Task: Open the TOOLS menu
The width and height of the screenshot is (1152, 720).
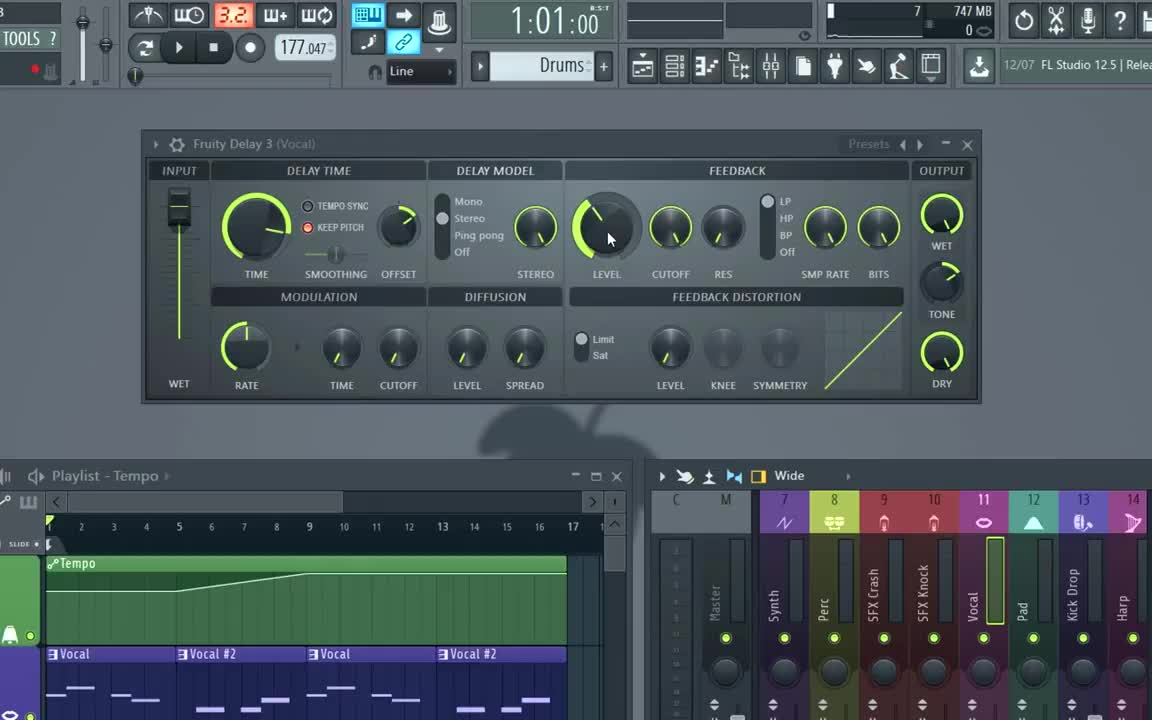Action: [21, 39]
